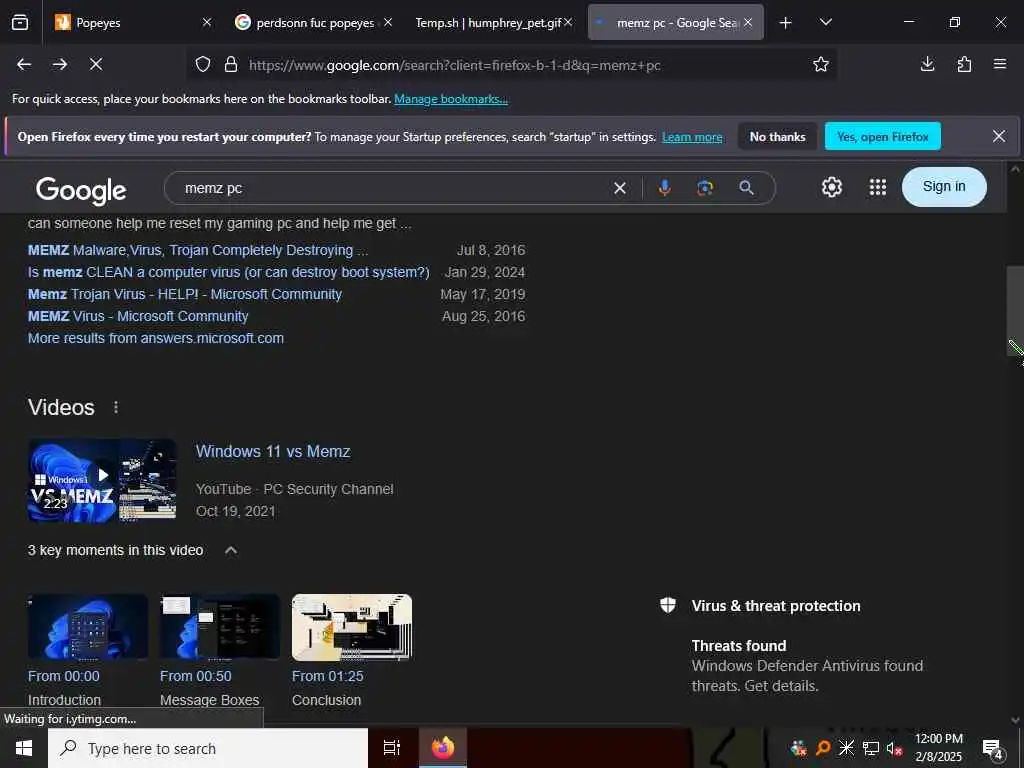Click Learn more in startup banner
The width and height of the screenshot is (1024, 768).
coord(692,137)
